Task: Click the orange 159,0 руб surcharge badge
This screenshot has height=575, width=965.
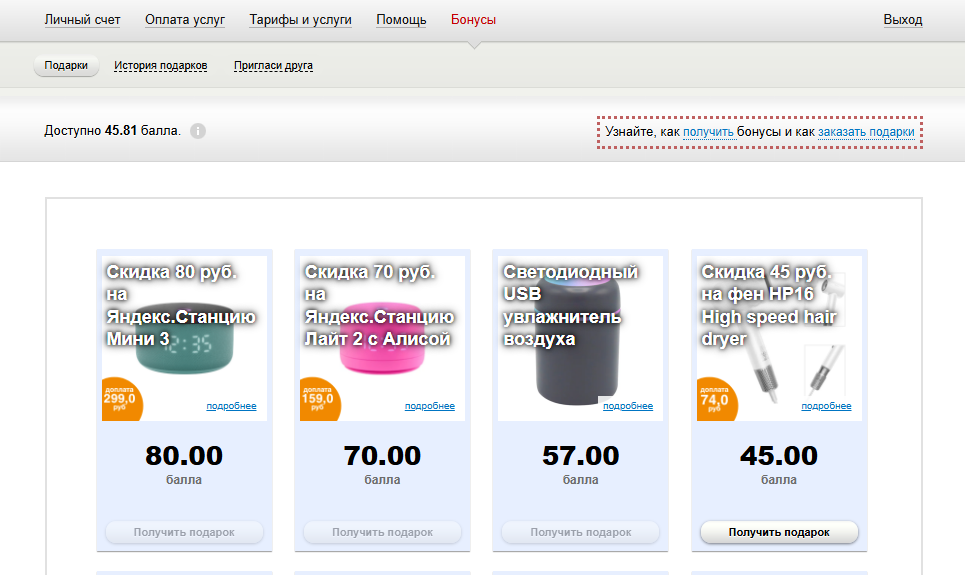Action: click(320, 399)
